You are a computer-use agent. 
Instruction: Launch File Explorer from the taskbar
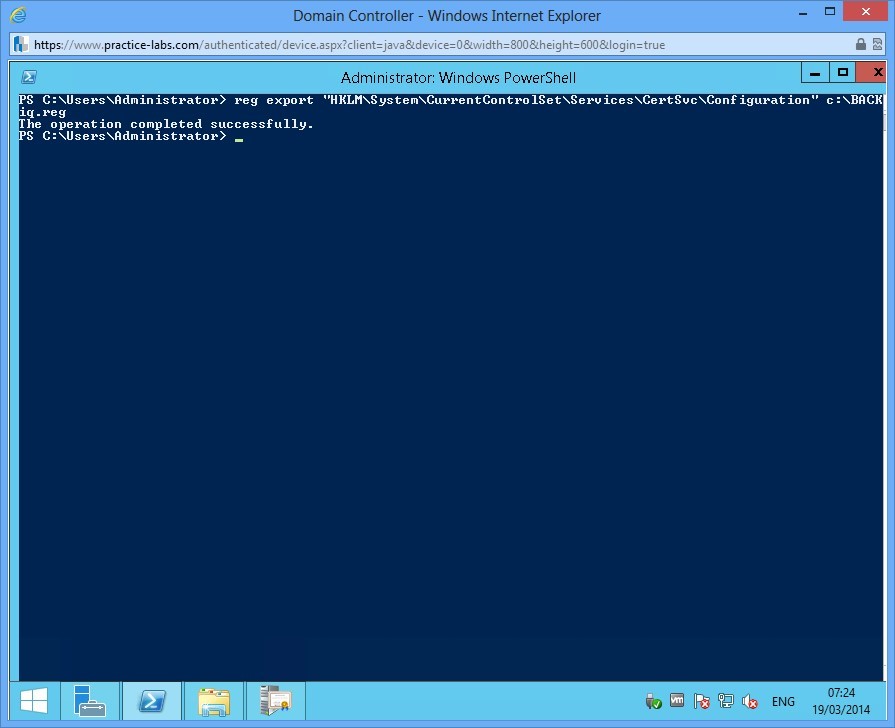(x=214, y=701)
